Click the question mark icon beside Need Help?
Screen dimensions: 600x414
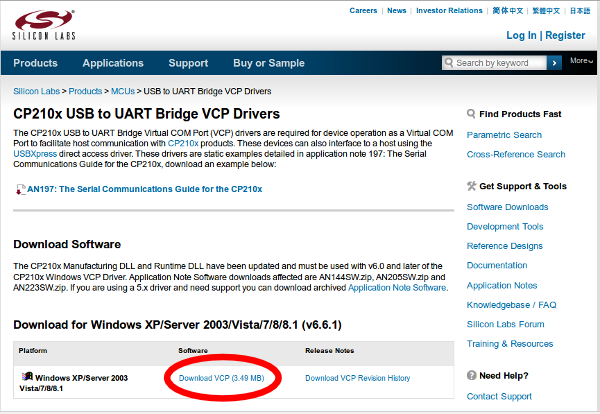(471, 375)
